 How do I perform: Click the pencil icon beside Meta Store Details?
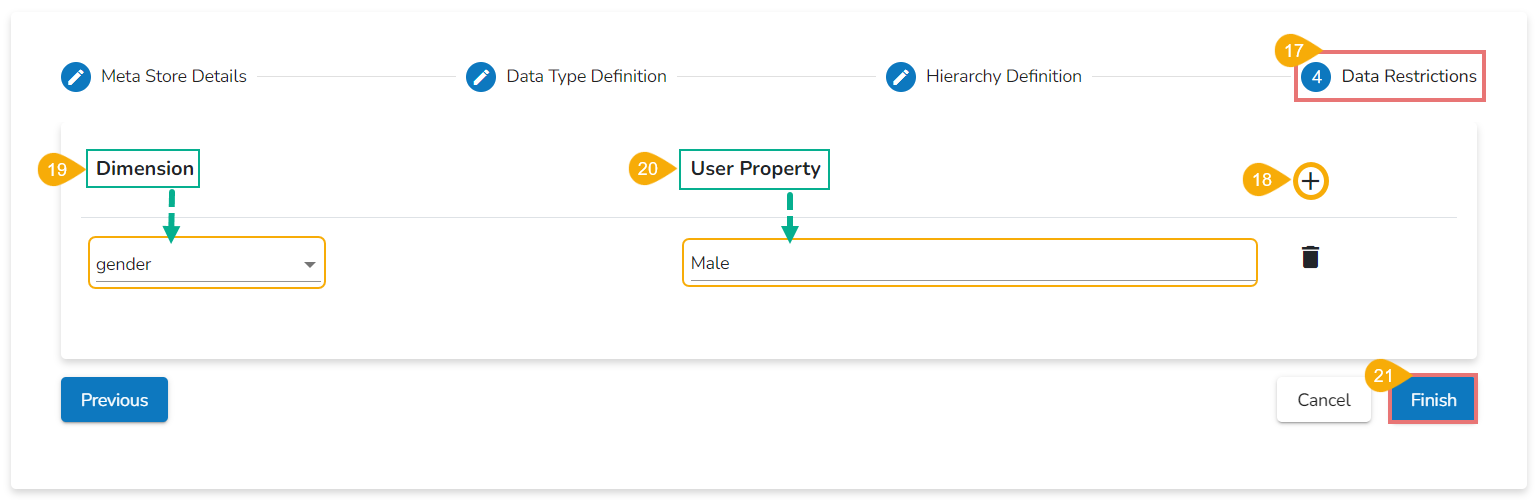76,77
